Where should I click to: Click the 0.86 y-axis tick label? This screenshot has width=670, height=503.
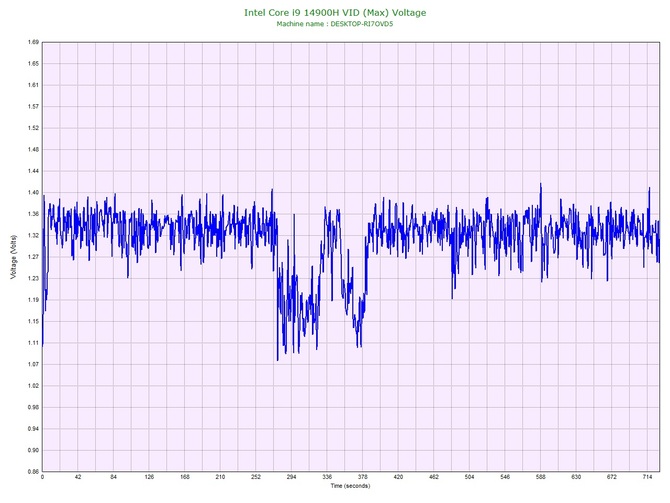(x=33, y=472)
